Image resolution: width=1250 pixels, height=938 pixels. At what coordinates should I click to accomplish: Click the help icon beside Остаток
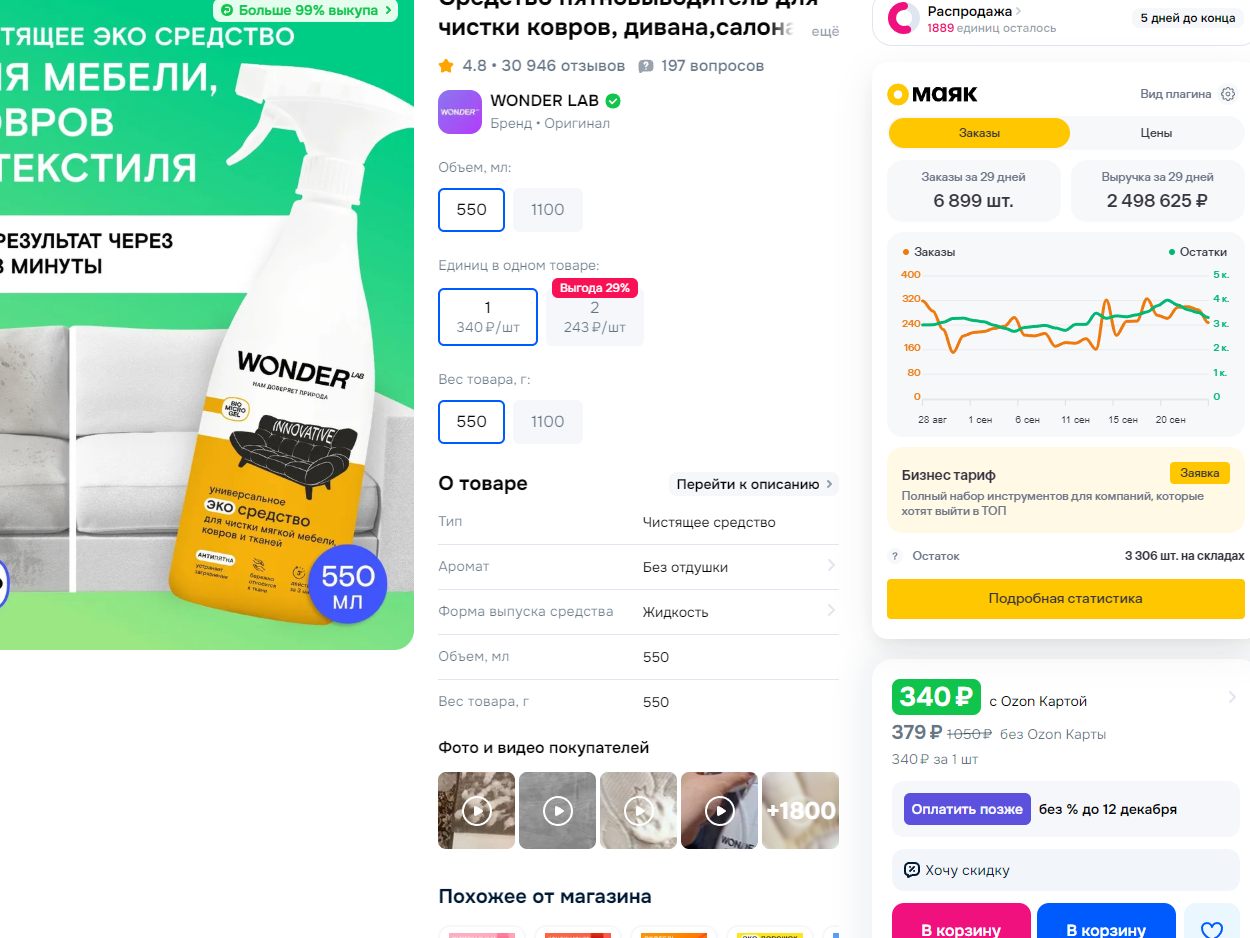pos(895,556)
